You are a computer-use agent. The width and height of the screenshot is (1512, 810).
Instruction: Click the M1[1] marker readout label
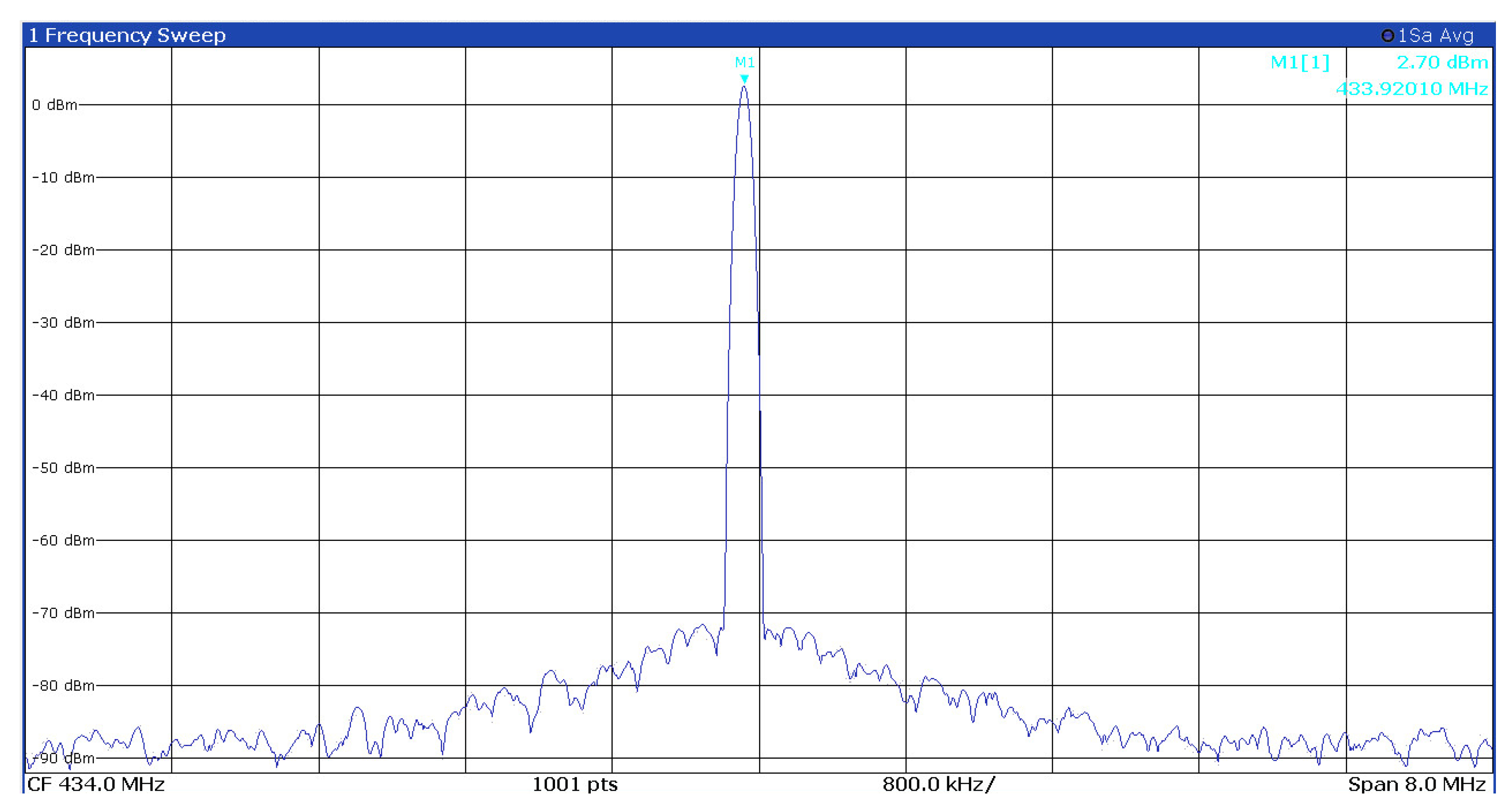pyautogui.click(x=1299, y=62)
